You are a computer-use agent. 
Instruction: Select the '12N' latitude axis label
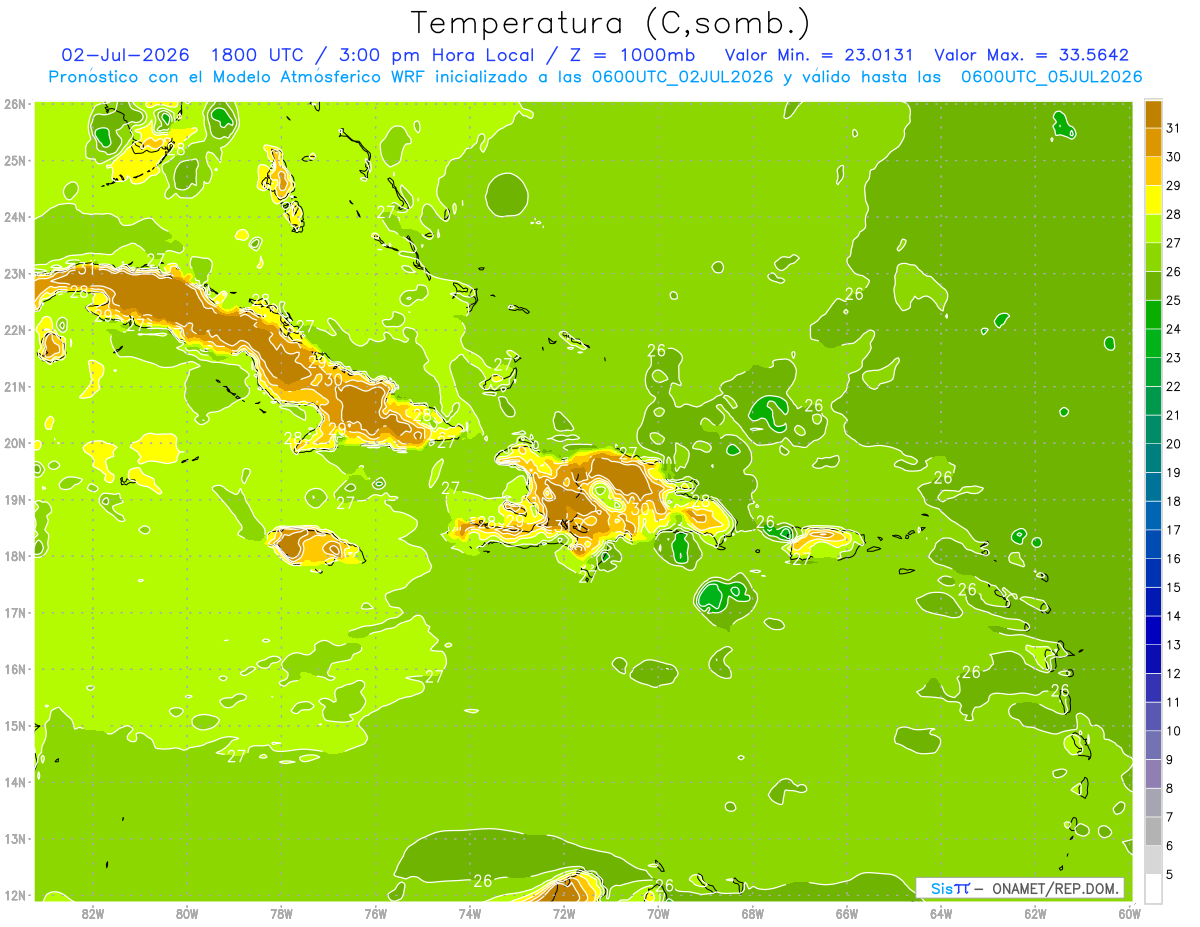(15, 895)
